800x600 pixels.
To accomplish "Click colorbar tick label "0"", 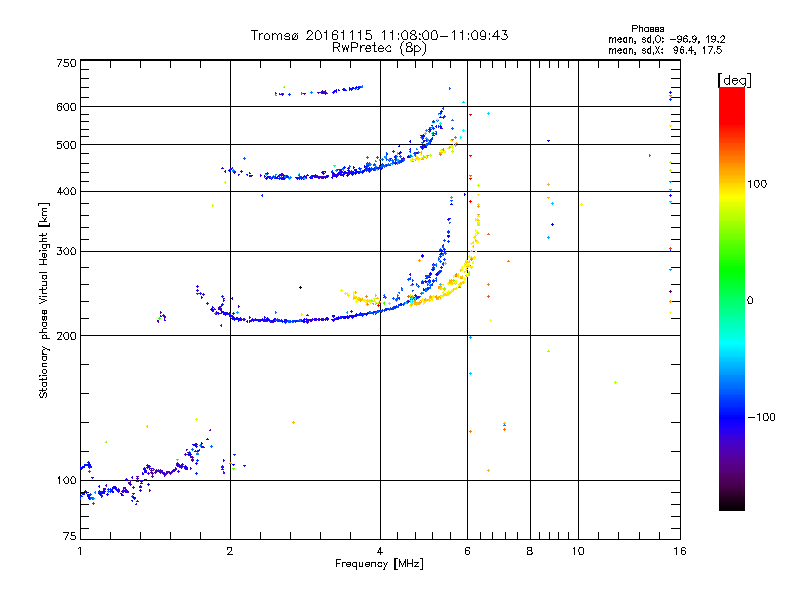I will [x=750, y=300].
